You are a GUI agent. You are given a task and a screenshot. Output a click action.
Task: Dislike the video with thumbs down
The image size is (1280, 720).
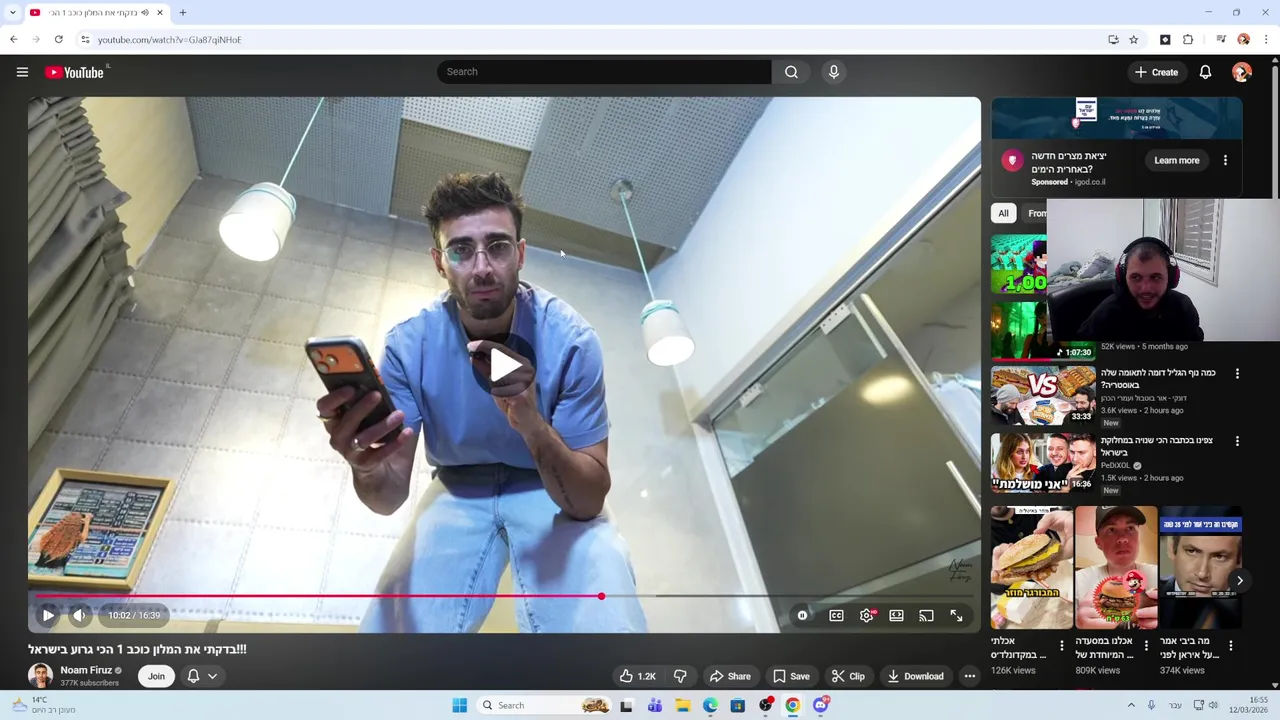click(x=680, y=676)
